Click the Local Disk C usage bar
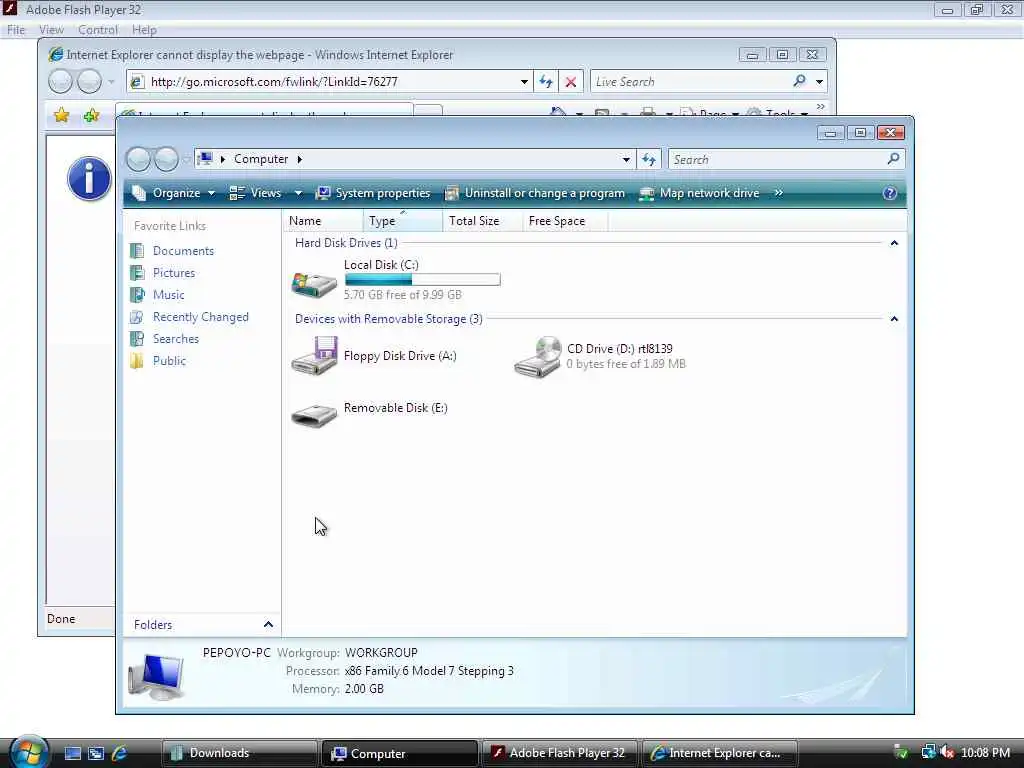Image resolution: width=1024 pixels, height=768 pixels. click(423, 280)
